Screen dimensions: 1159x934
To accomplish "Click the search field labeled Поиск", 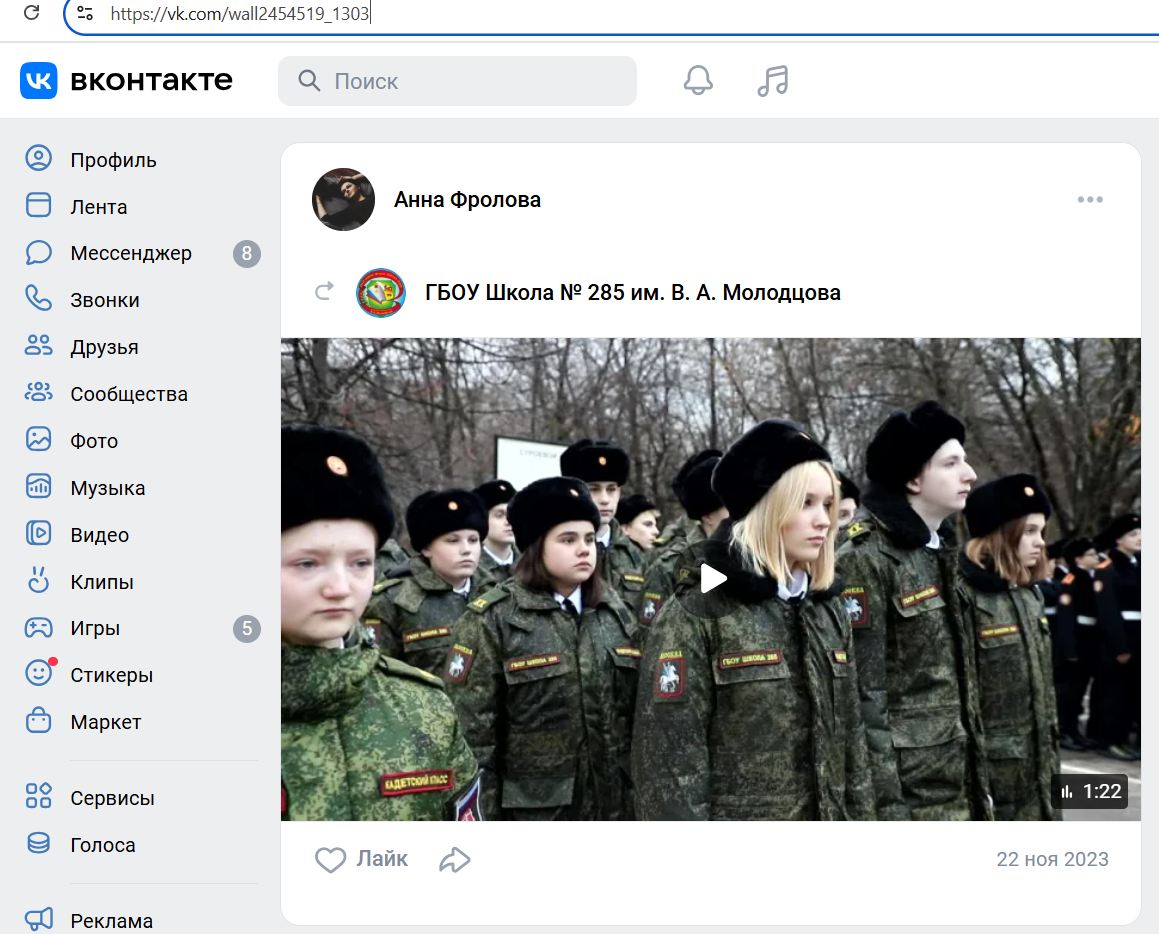I will (457, 81).
